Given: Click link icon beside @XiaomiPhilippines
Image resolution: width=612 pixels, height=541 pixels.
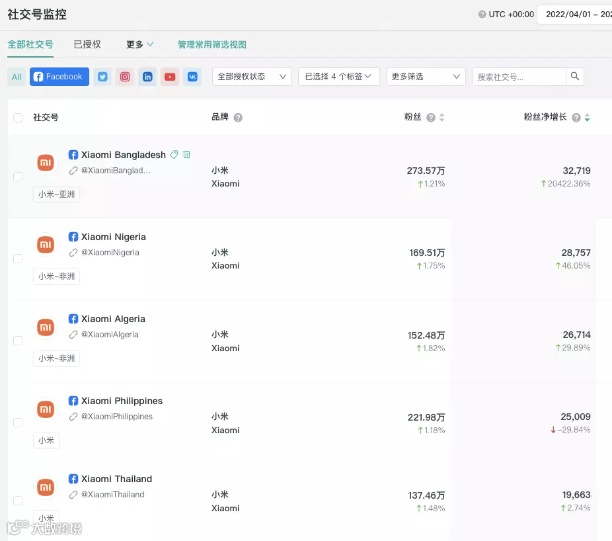Looking at the screenshot, I should (x=73, y=416).
